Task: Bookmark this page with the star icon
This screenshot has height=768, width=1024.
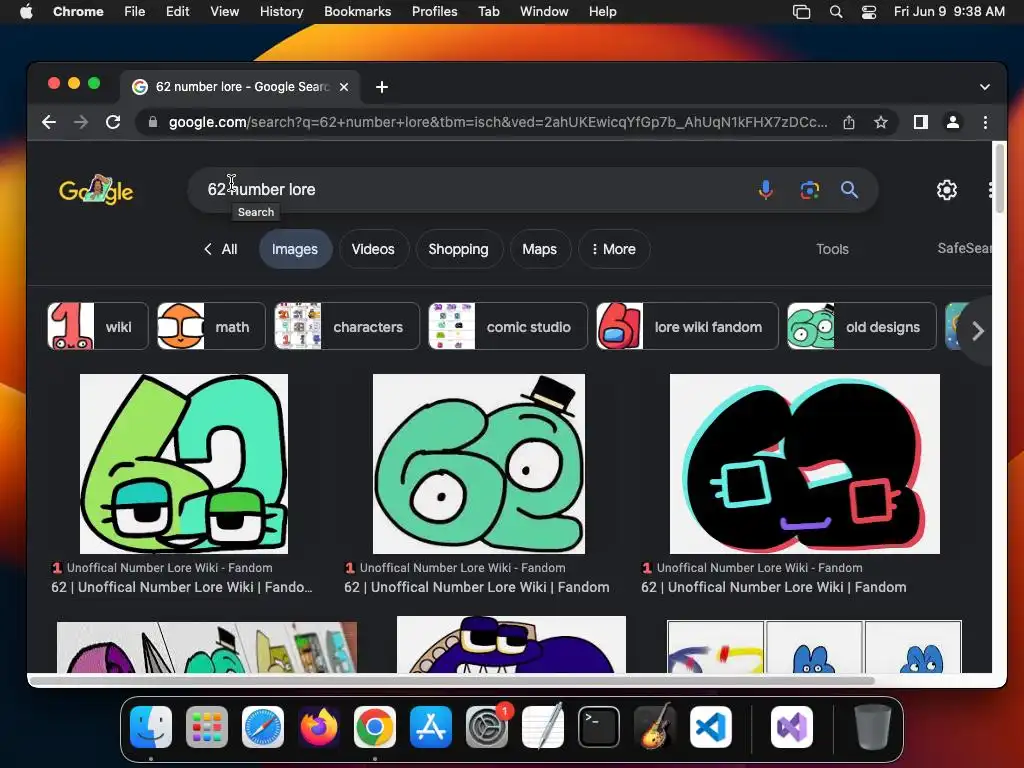Action: click(x=881, y=122)
